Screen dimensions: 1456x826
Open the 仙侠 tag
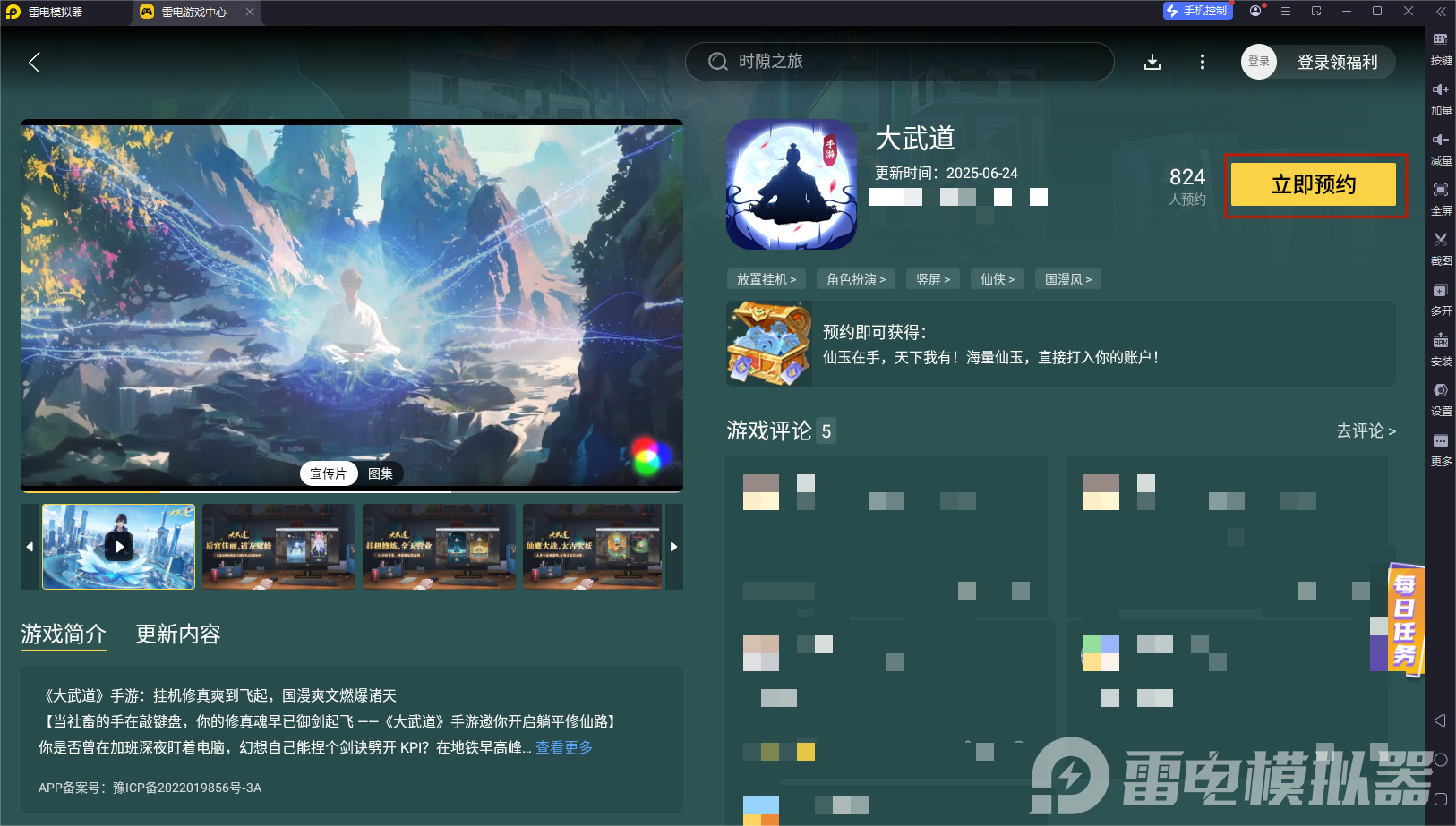(x=998, y=279)
